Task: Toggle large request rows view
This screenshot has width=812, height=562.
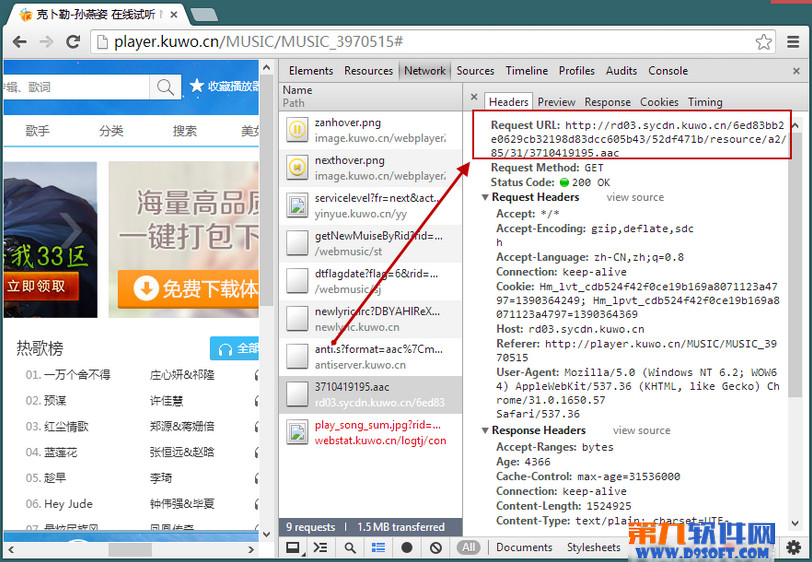Action: (x=378, y=547)
